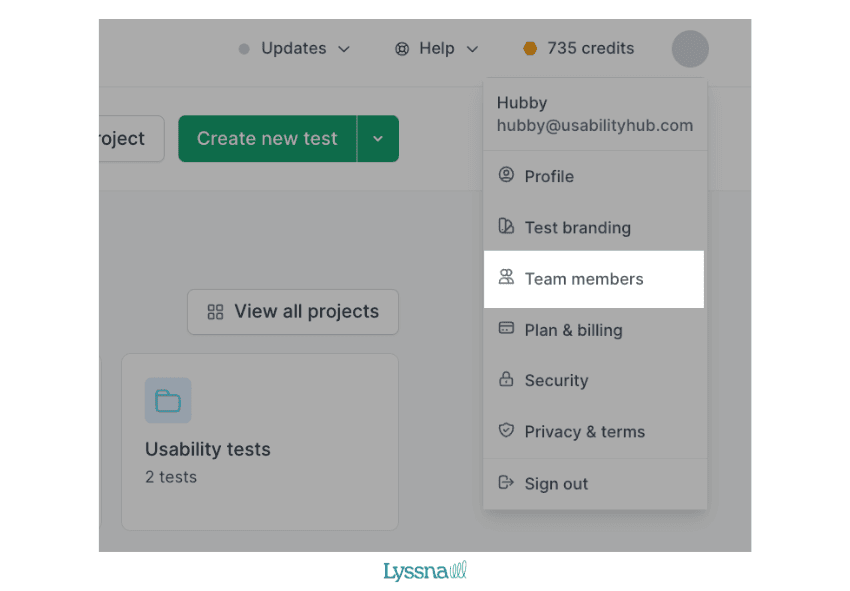This screenshot has width=850, height=591.
Task: Expand the Help menu chevron
Action: (472, 49)
